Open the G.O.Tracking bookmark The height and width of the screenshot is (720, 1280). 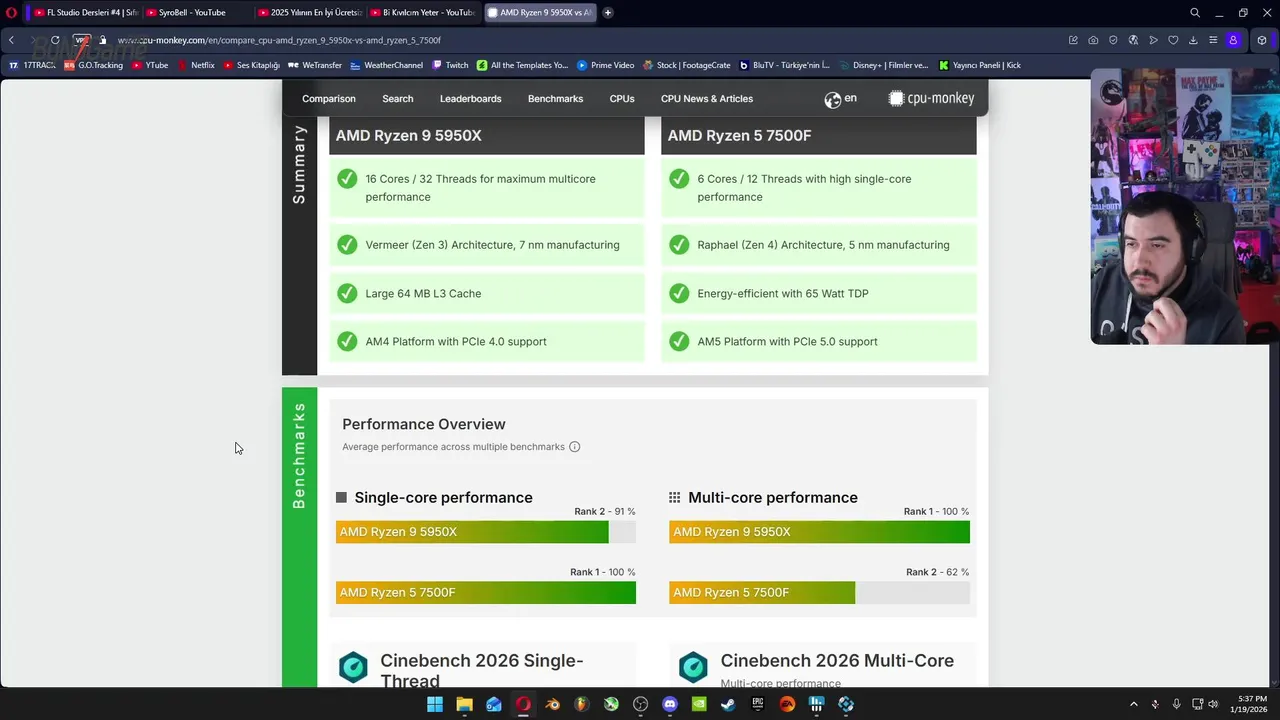click(93, 65)
